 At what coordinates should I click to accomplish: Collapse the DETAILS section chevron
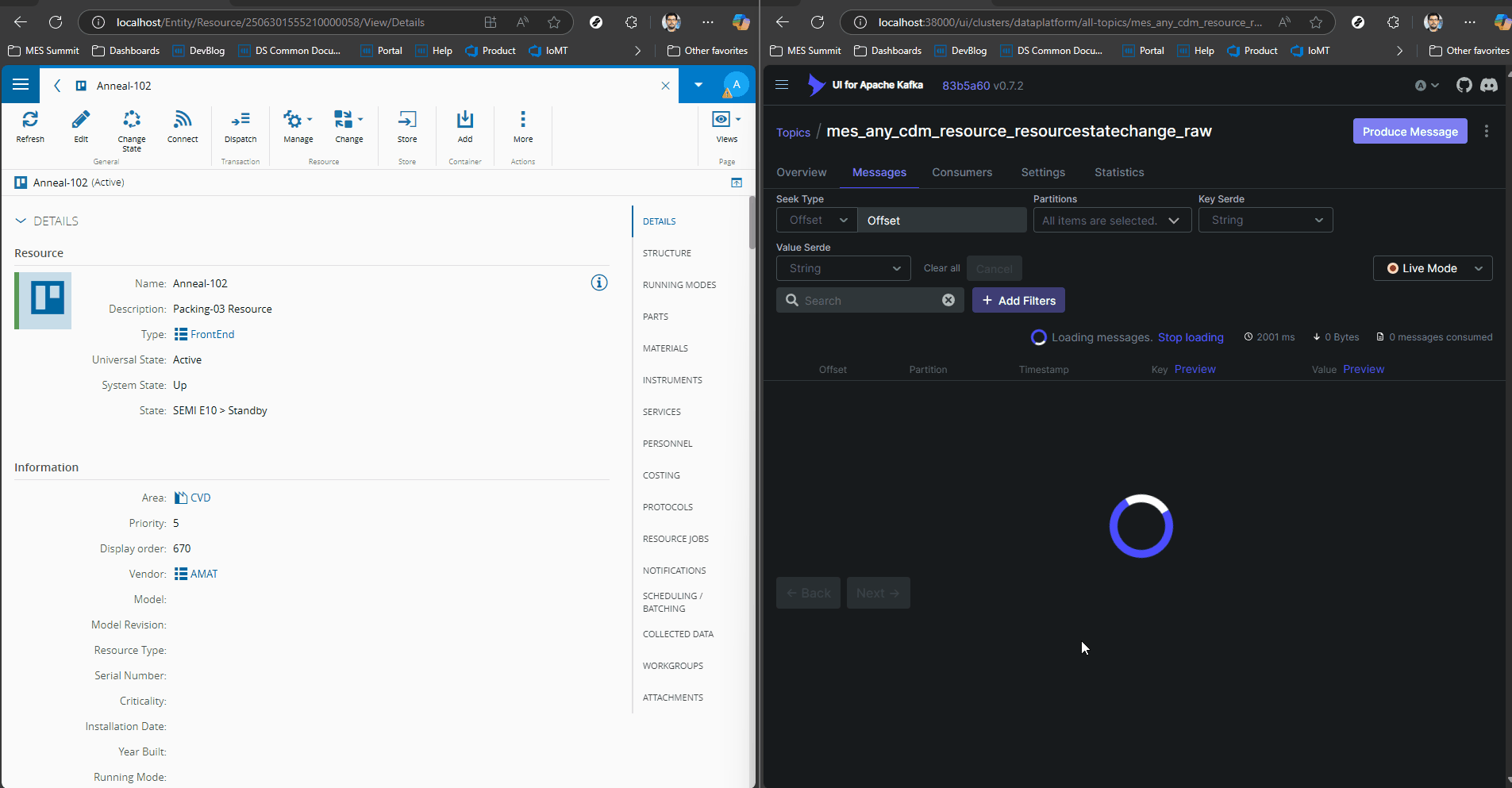(21, 221)
